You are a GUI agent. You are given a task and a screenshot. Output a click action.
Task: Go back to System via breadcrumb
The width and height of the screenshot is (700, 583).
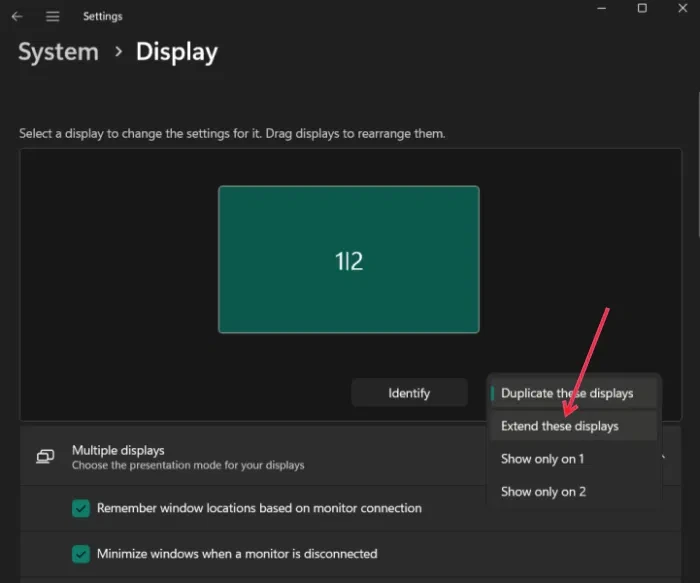pos(58,52)
